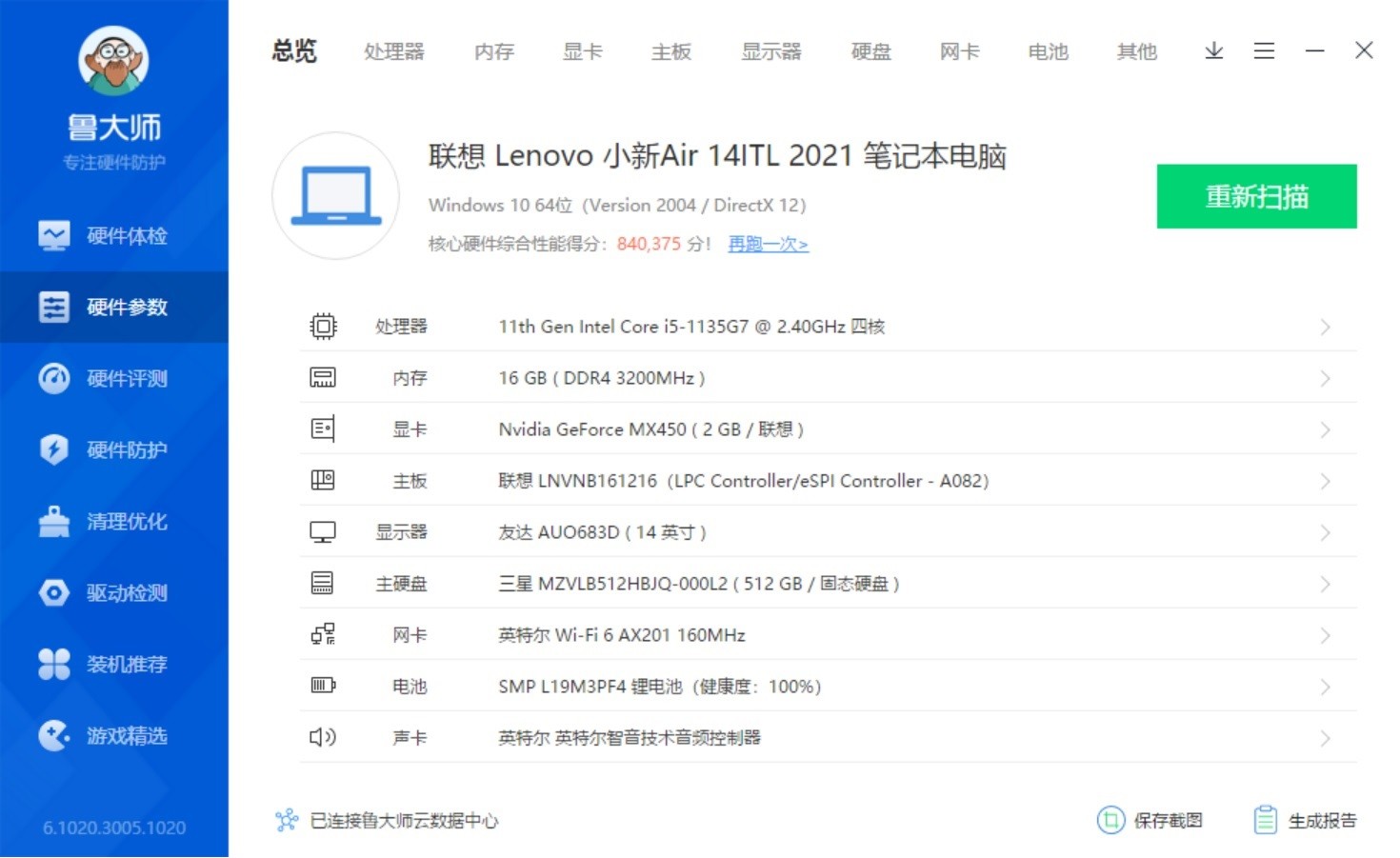The width and height of the screenshot is (1400, 858).
Task: Expand the 主板 row chevron
Action: coord(1325,481)
